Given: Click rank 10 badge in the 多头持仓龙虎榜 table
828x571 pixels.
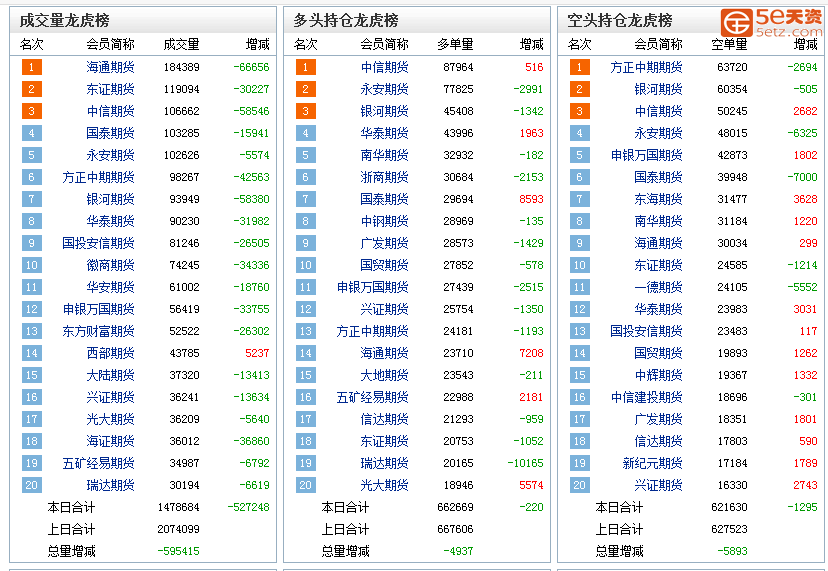Looking at the screenshot, I should click(x=306, y=265).
